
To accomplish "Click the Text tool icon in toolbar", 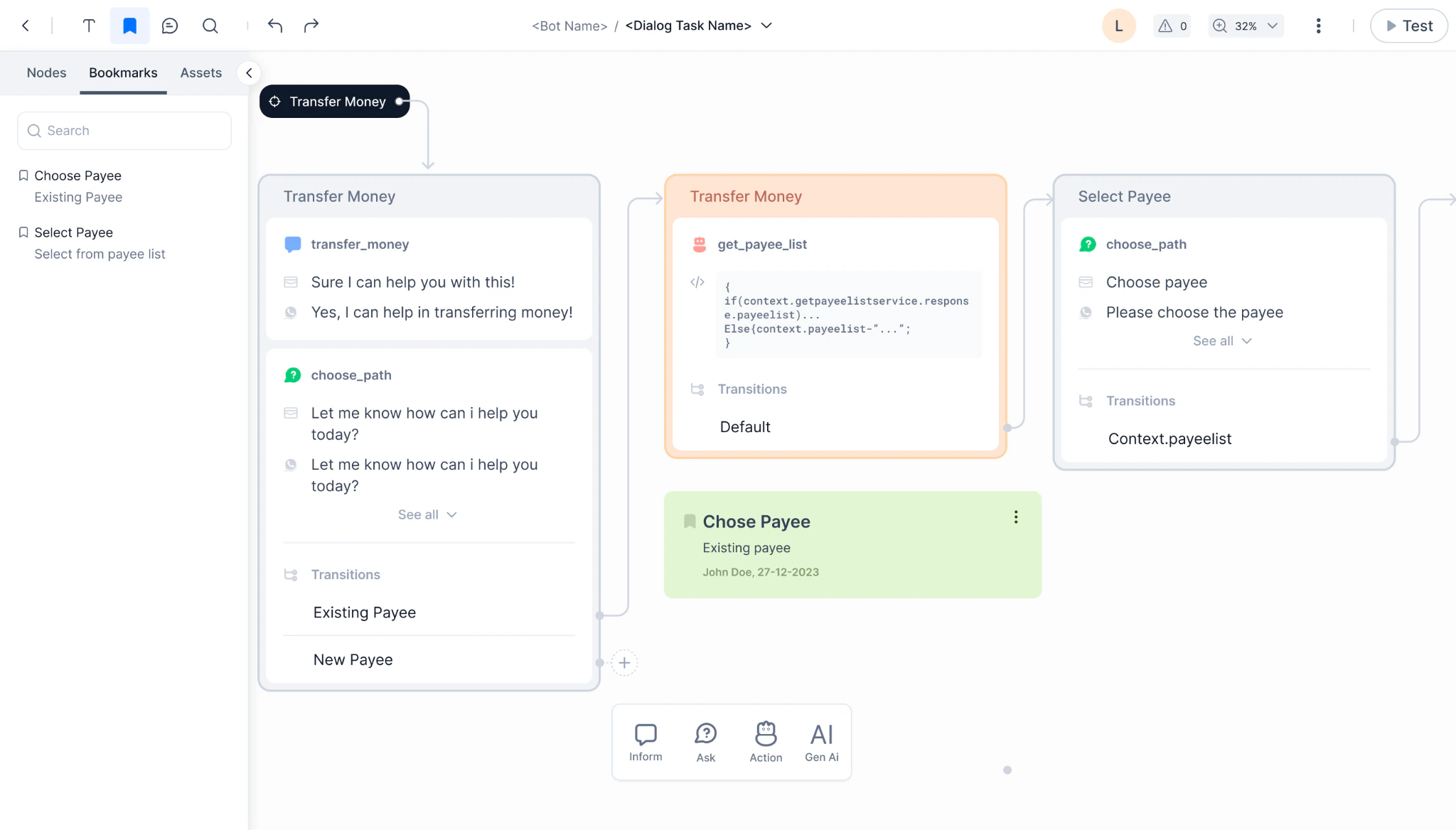I will (x=89, y=26).
